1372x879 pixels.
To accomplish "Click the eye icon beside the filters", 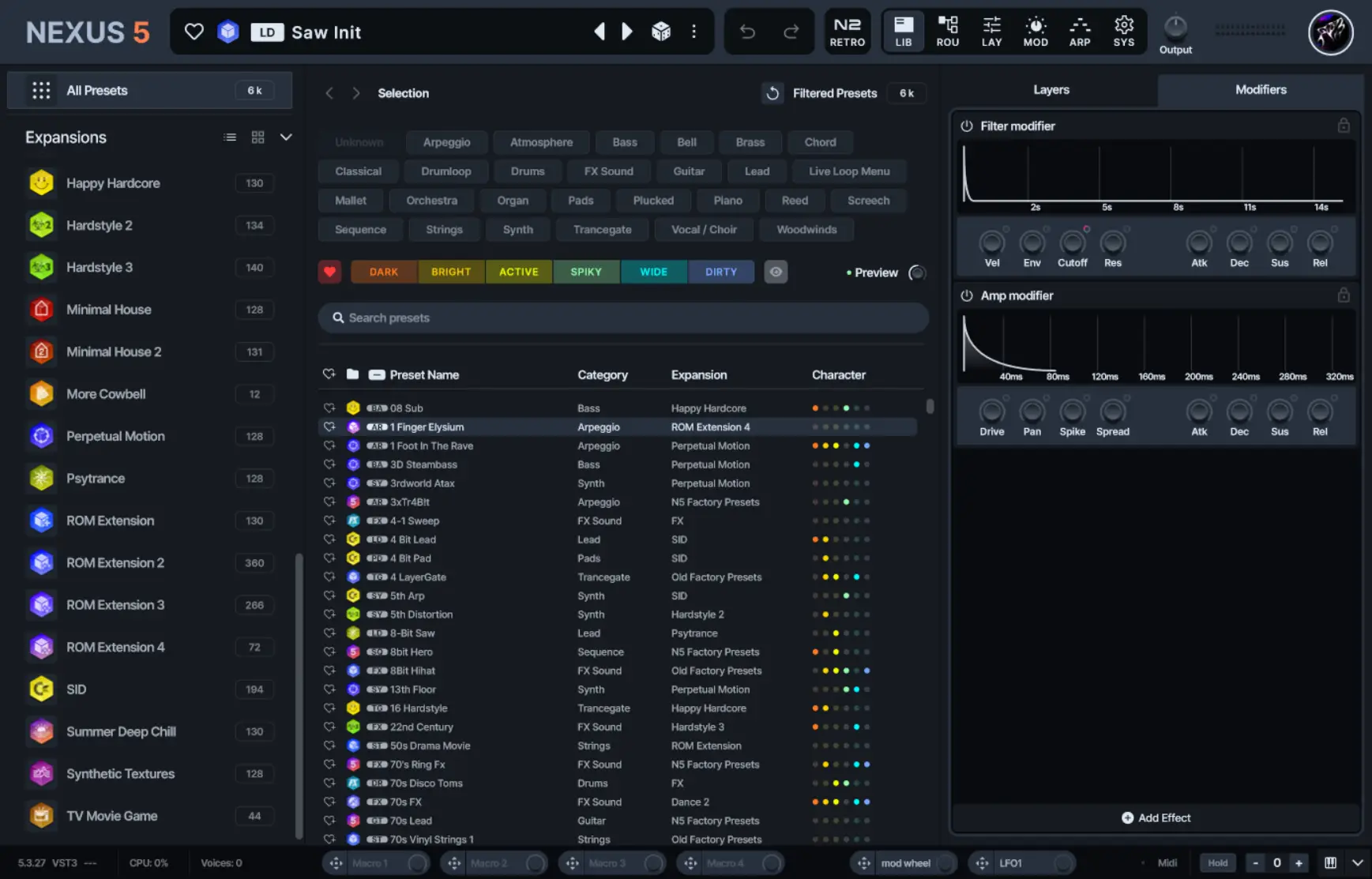I will pyautogui.click(x=776, y=272).
